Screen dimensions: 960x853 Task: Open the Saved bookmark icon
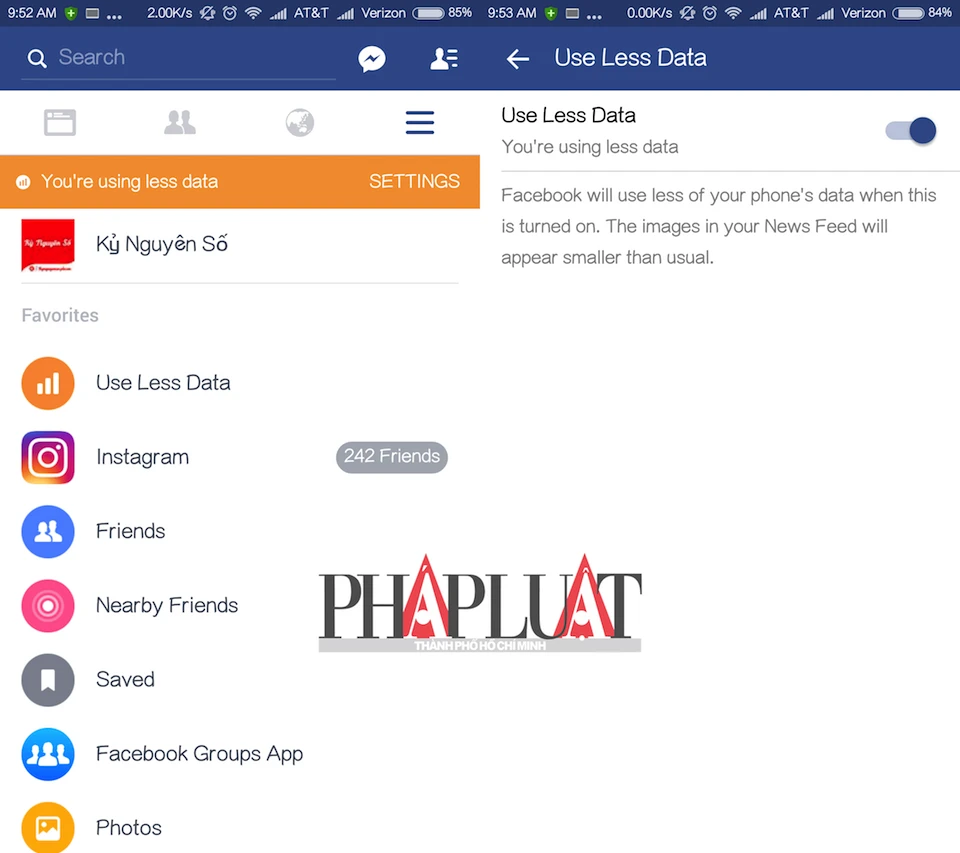coord(48,680)
